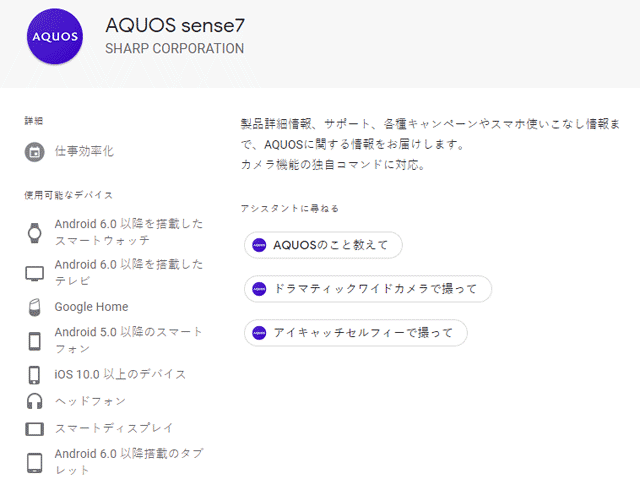Viewport: 640px width, 501px height.
Task: Click the SHARP CORPORATION developer name
Action: (175, 49)
